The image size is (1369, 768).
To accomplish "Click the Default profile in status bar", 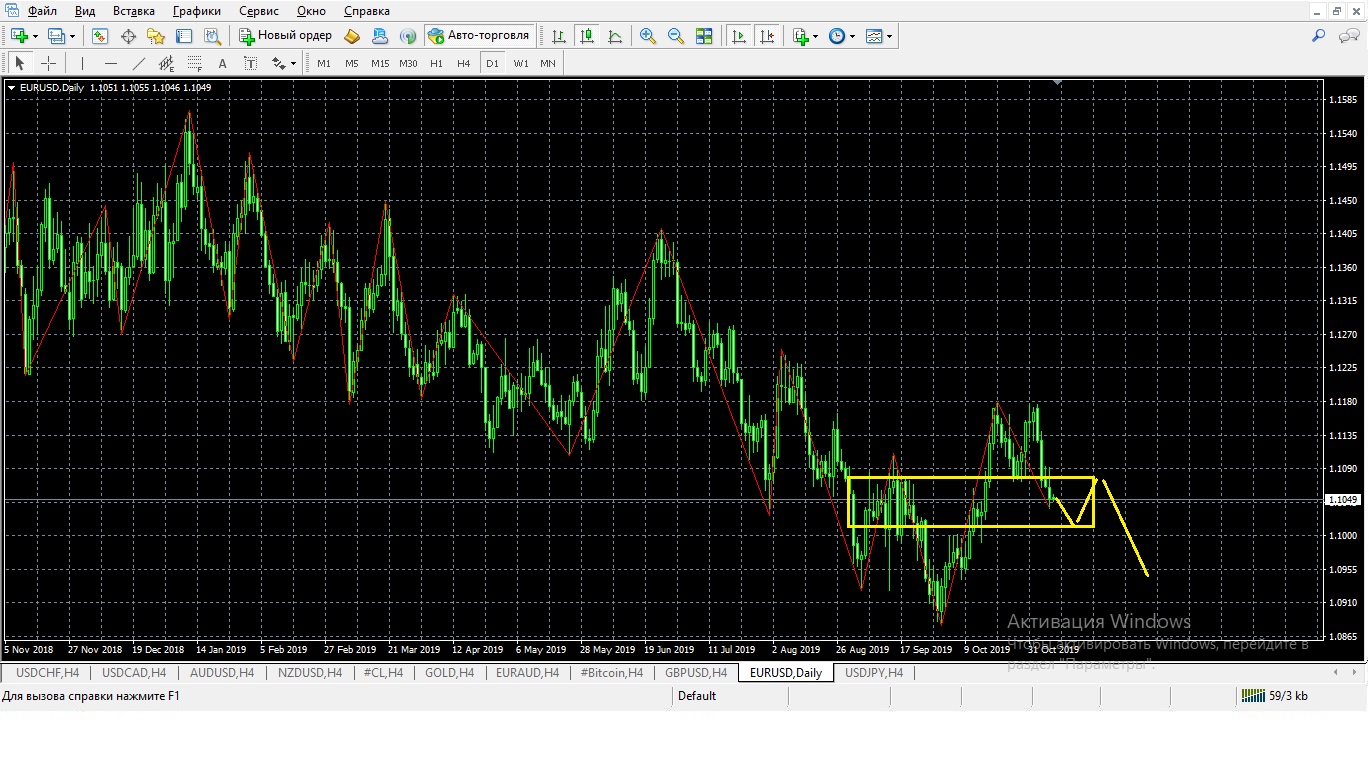I will pos(697,696).
